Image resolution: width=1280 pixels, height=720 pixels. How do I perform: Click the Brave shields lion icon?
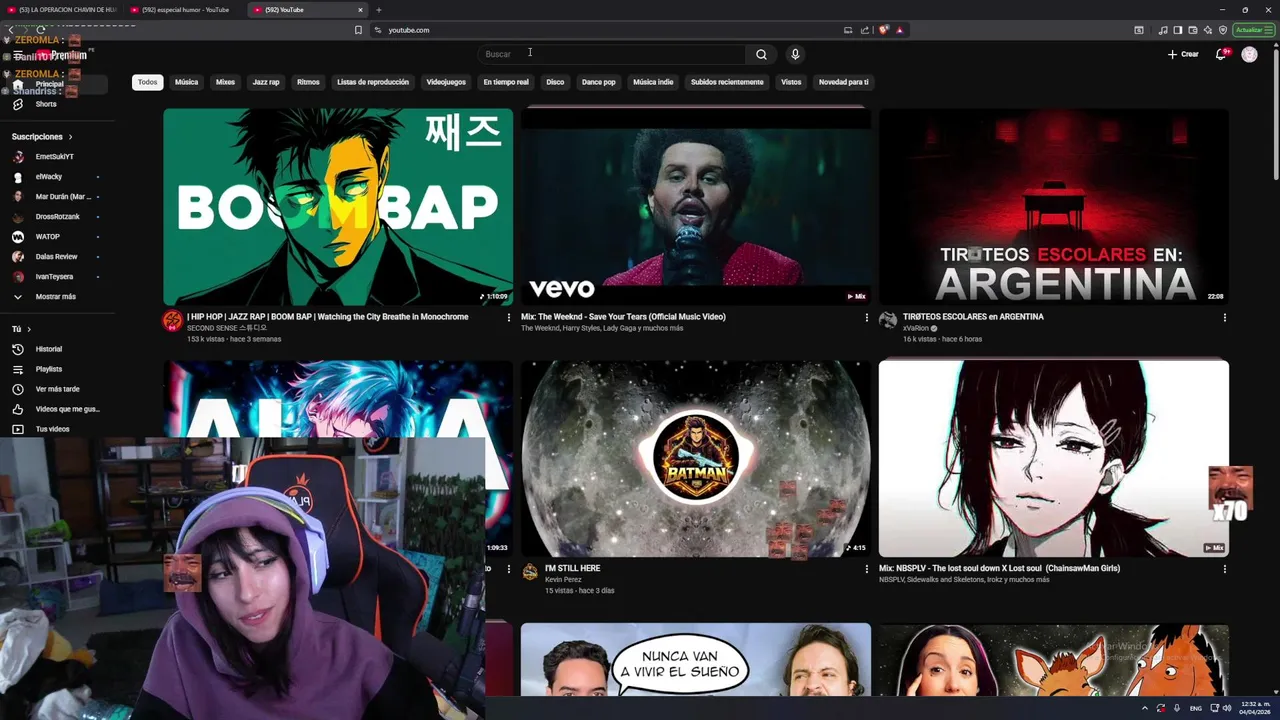[x=883, y=30]
